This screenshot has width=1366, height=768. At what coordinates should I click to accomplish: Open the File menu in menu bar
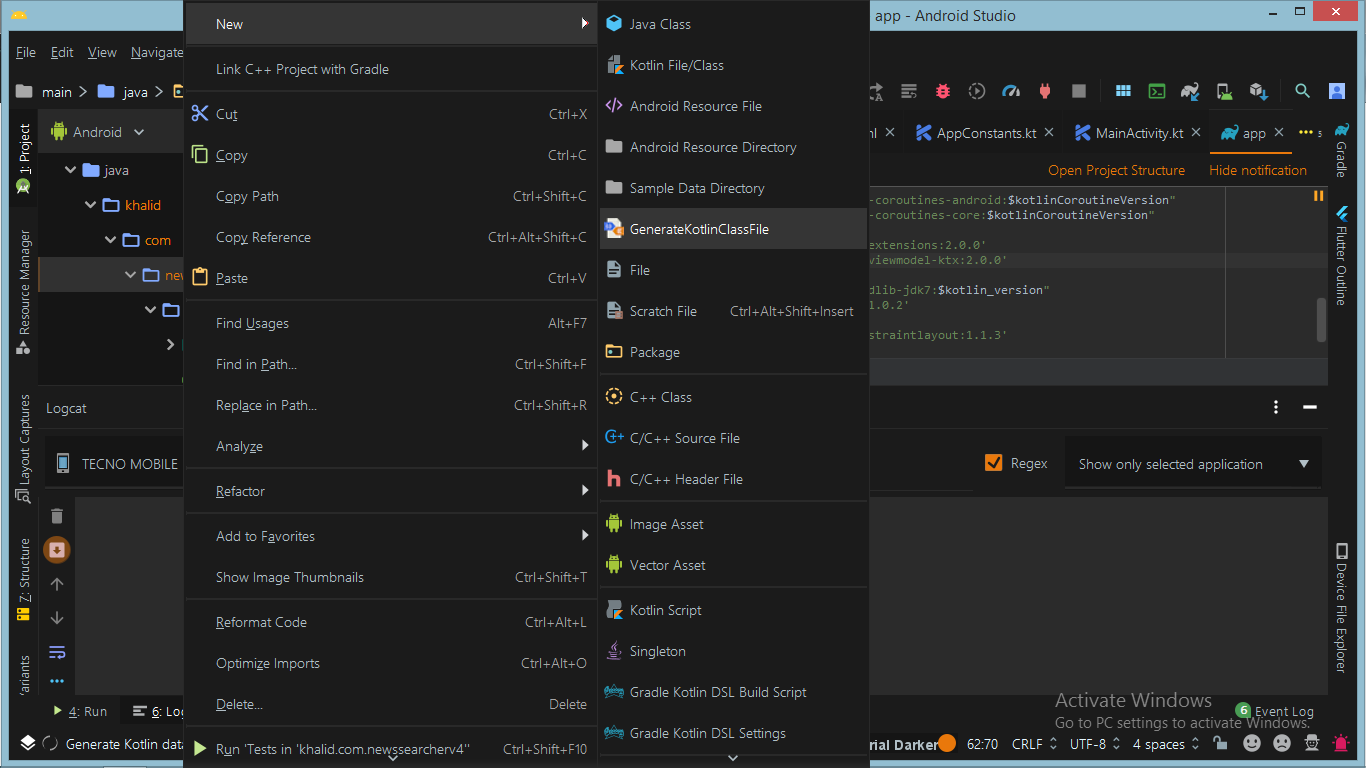coord(26,52)
